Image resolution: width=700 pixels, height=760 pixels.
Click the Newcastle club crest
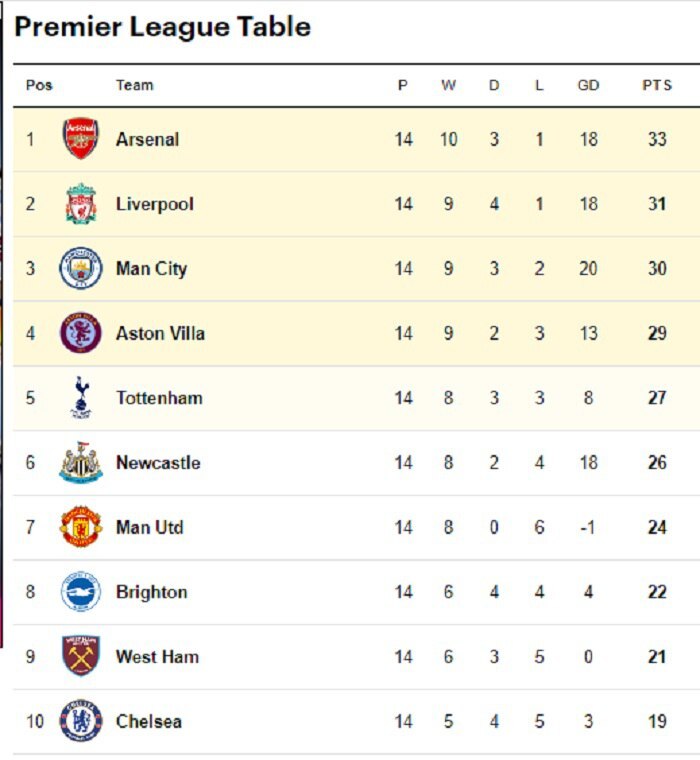[x=81, y=463]
